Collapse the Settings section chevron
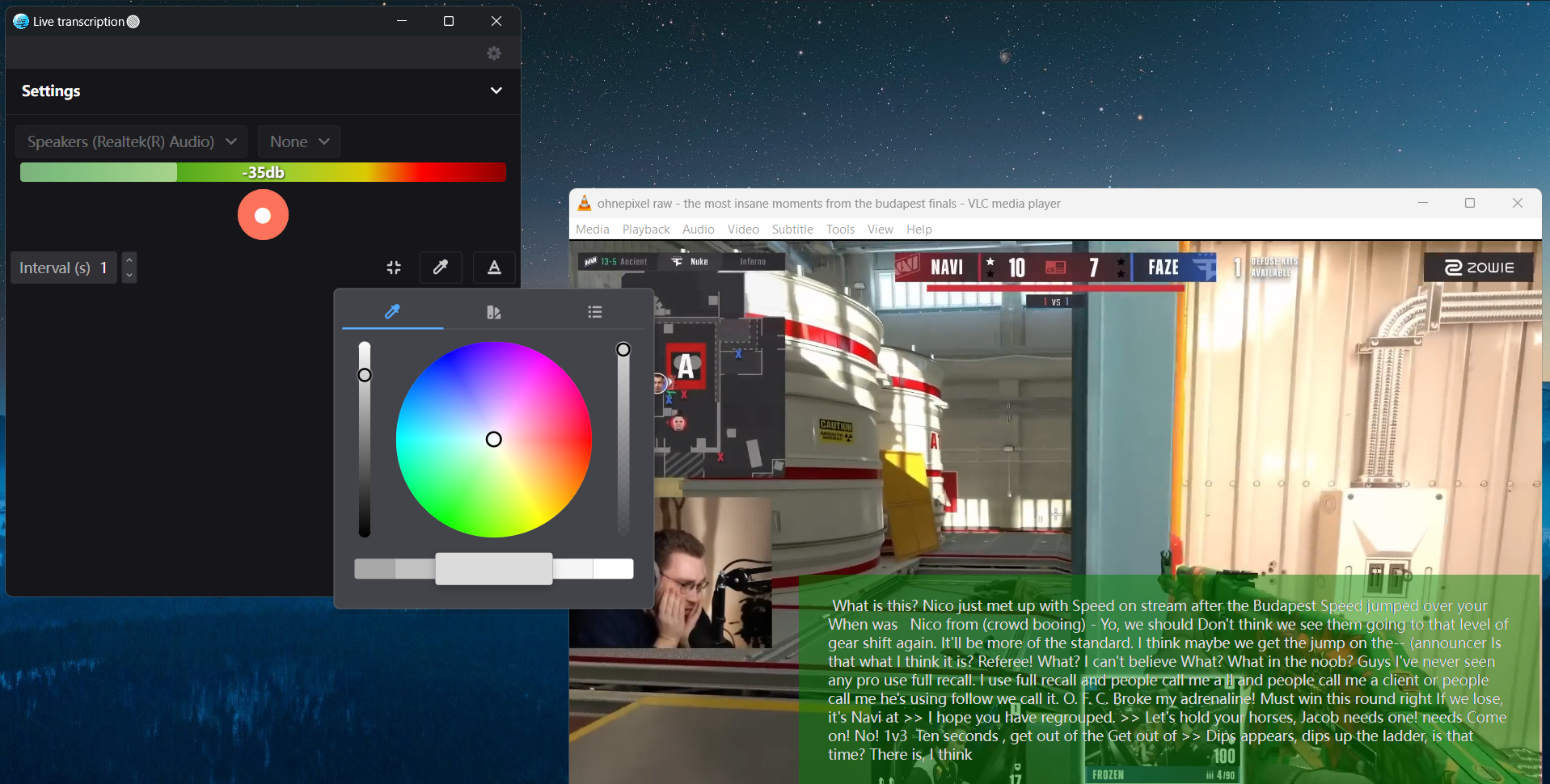1550x784 pixels. click(496, 91)
